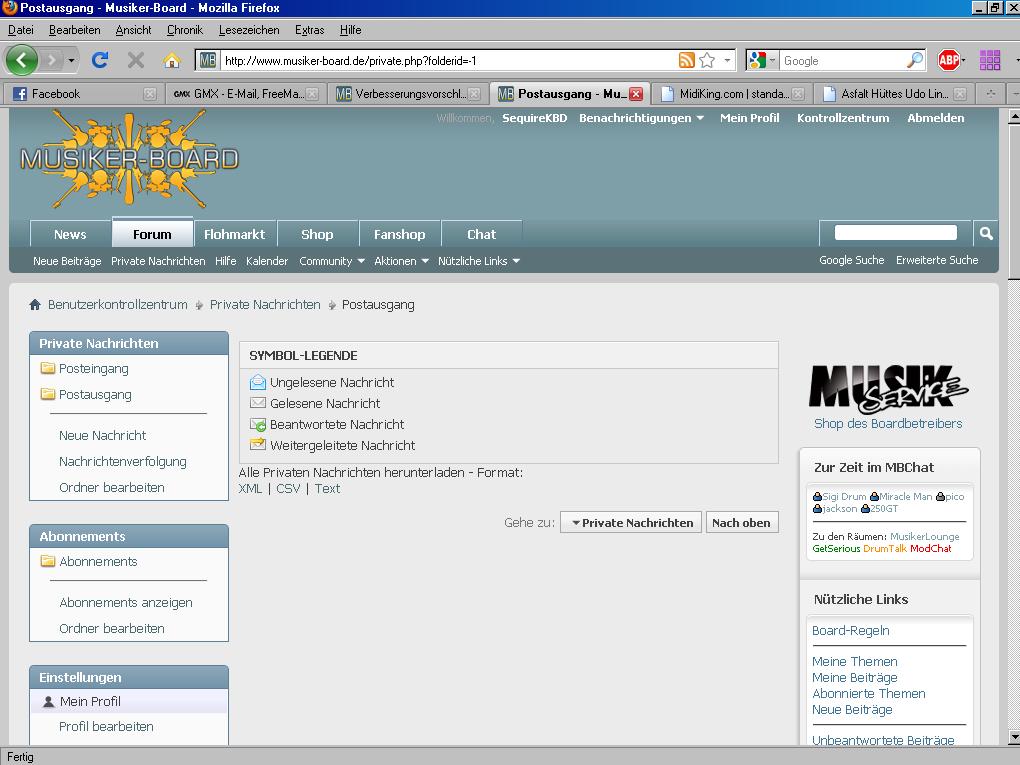The image size is (1020, 765).
Task: Switch to the MidiKing.com tab
Action: [x=732, y=94]
